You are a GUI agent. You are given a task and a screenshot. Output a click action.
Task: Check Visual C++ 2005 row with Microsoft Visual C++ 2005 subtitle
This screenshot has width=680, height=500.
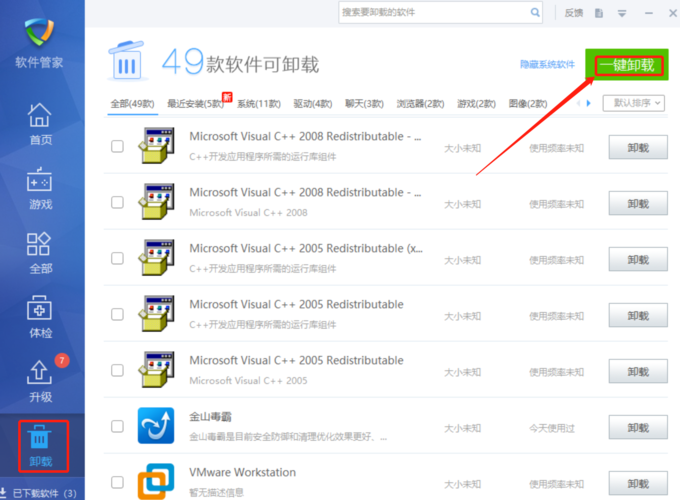tap(117, 370)
